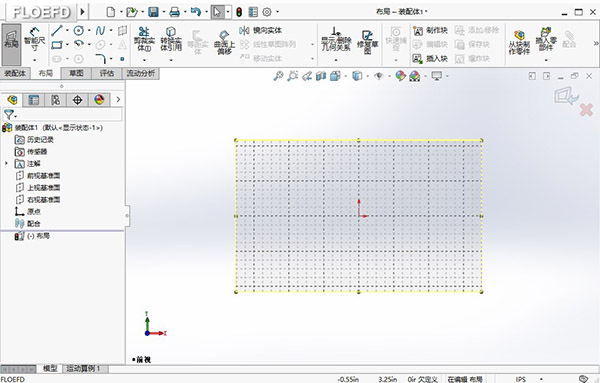Click 从块制作零件 Make Part from Block
The image size is (600, 383).
pyautogui.click(x=519, y=42)
